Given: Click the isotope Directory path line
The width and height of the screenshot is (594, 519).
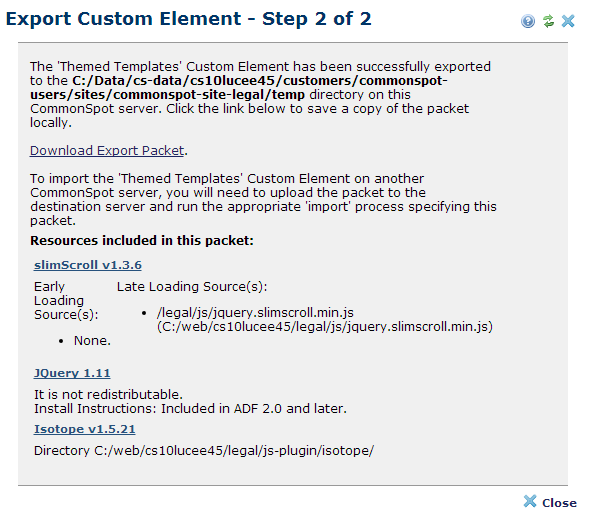Looking at the screenshot, I should tap(204, 450).
